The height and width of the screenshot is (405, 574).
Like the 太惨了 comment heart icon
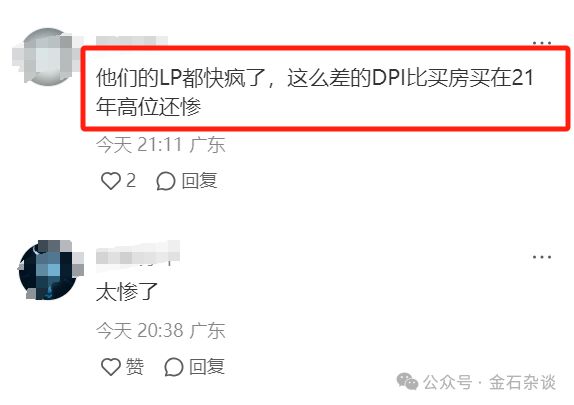(x=111, y=367)
